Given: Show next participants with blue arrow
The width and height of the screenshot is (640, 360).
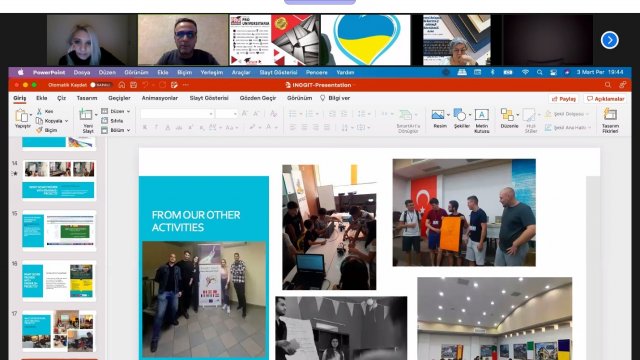Looking at the screenshot, I should click(x=609, y=40).
